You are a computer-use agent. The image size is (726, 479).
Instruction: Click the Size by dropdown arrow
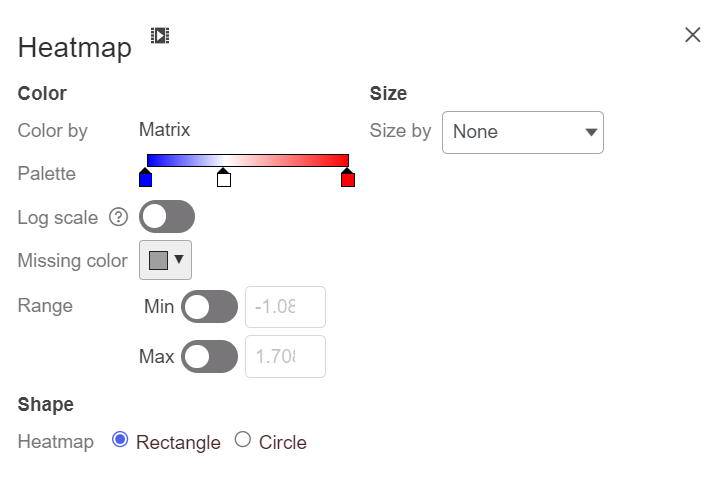(591, 132)
